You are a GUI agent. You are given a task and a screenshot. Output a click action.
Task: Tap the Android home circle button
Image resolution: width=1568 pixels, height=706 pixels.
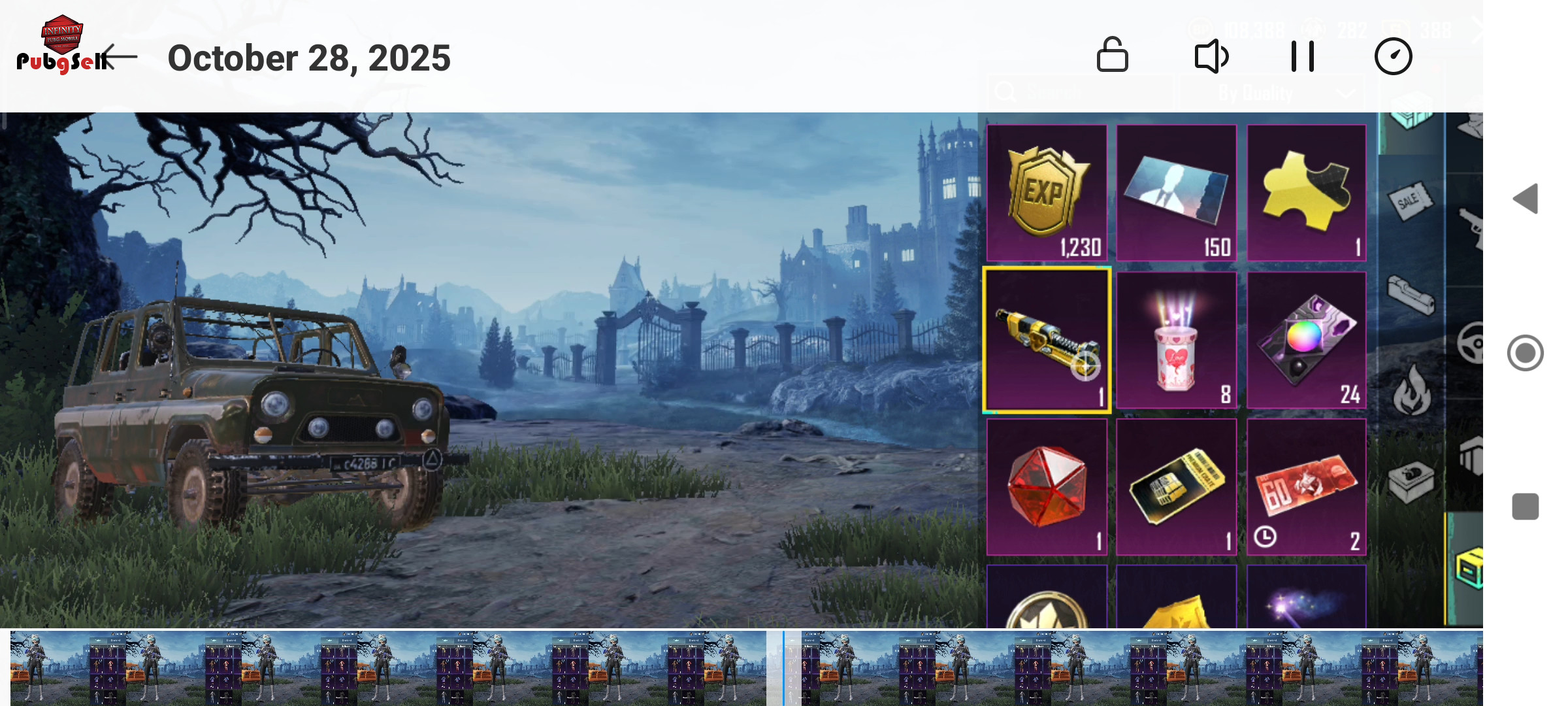tap(1526, 353)
